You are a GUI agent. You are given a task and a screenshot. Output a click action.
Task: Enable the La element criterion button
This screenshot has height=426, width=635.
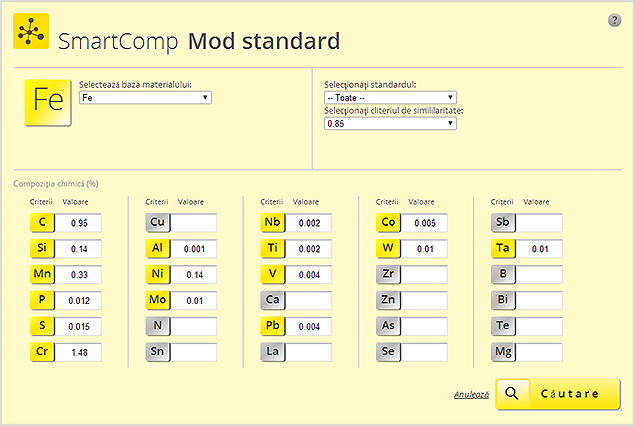tap(273, 352)
